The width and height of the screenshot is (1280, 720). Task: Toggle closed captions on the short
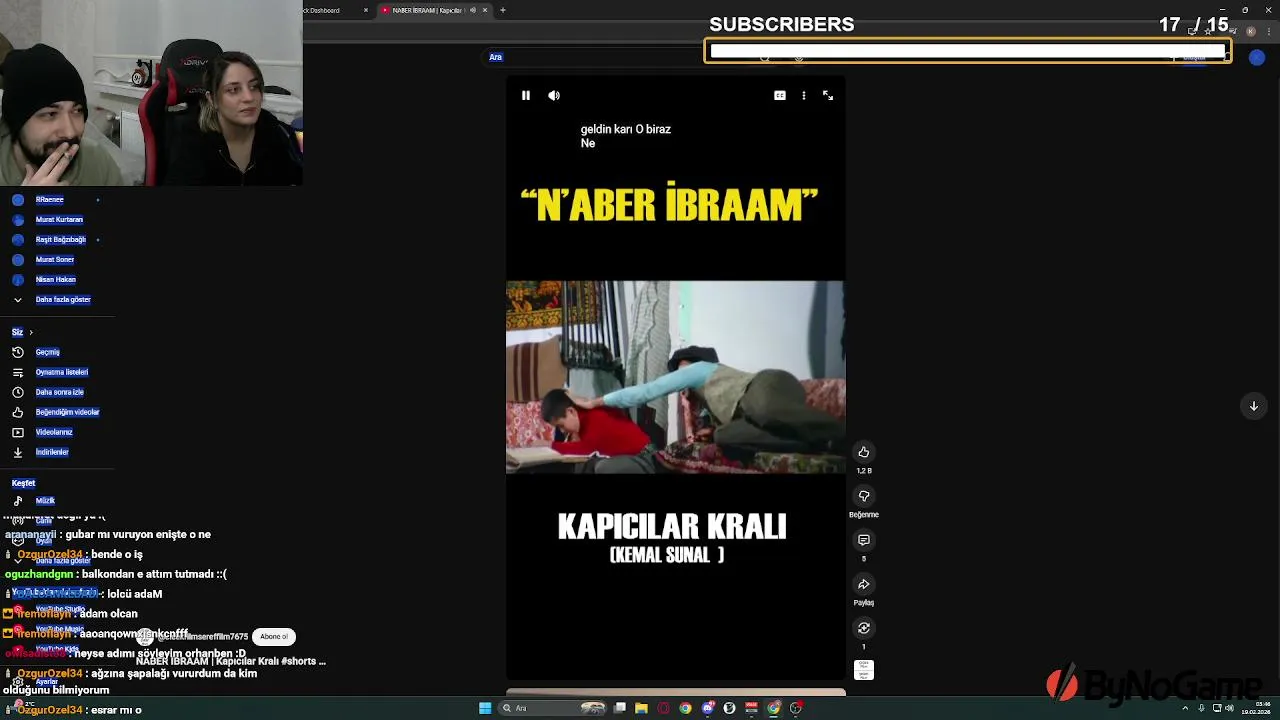coord(780,95)
